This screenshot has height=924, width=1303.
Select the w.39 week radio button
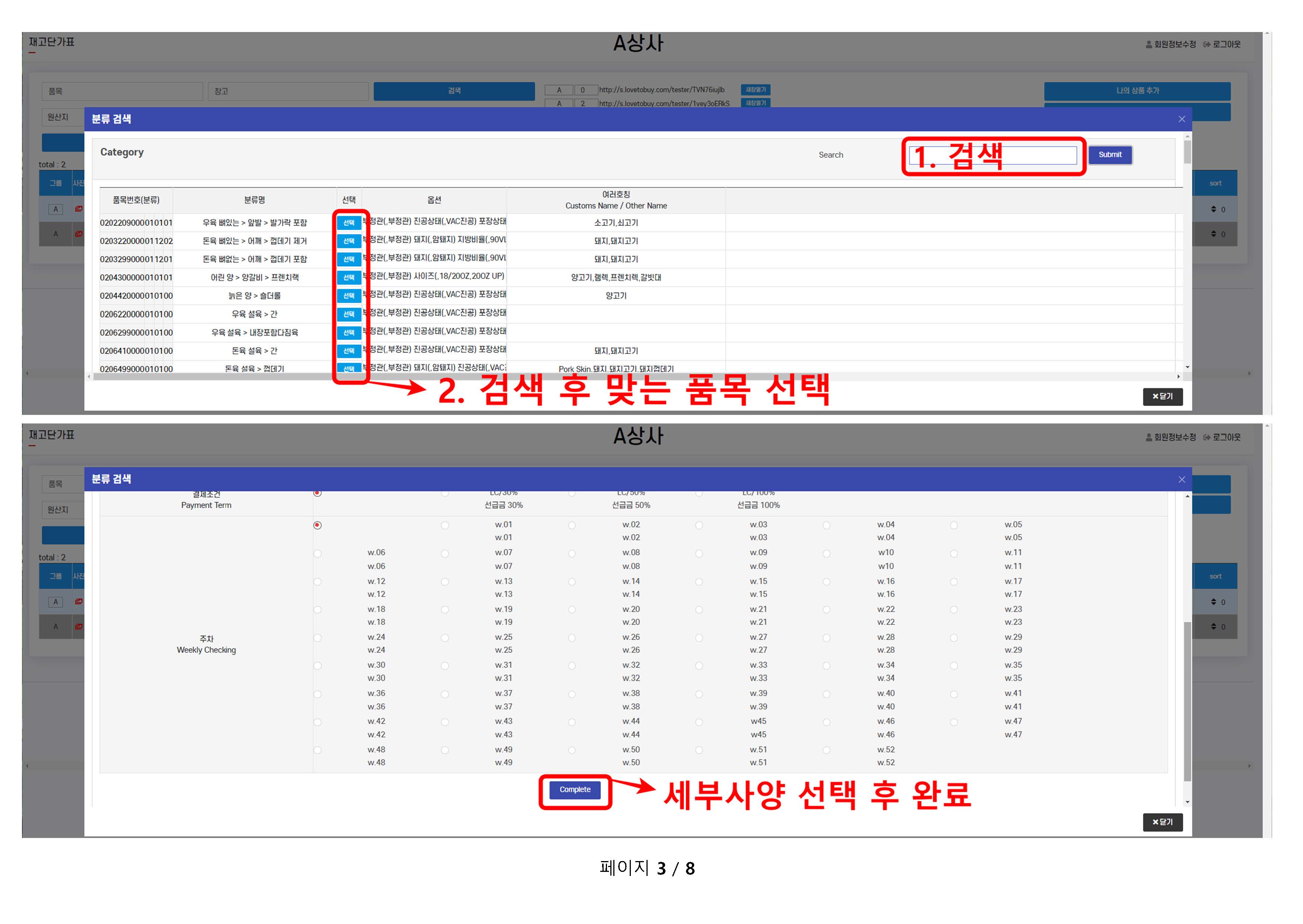[699, 694]
